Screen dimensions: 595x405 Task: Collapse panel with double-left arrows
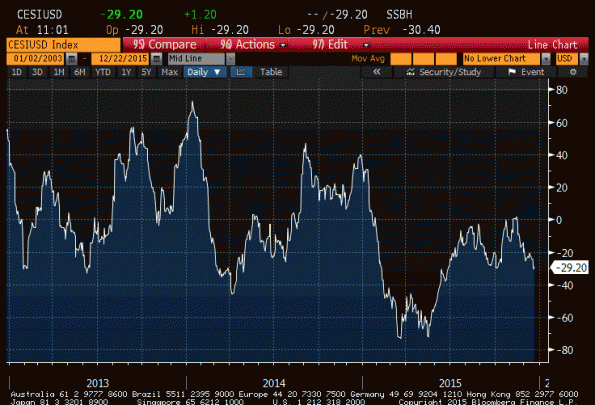[x=376, y=72]
